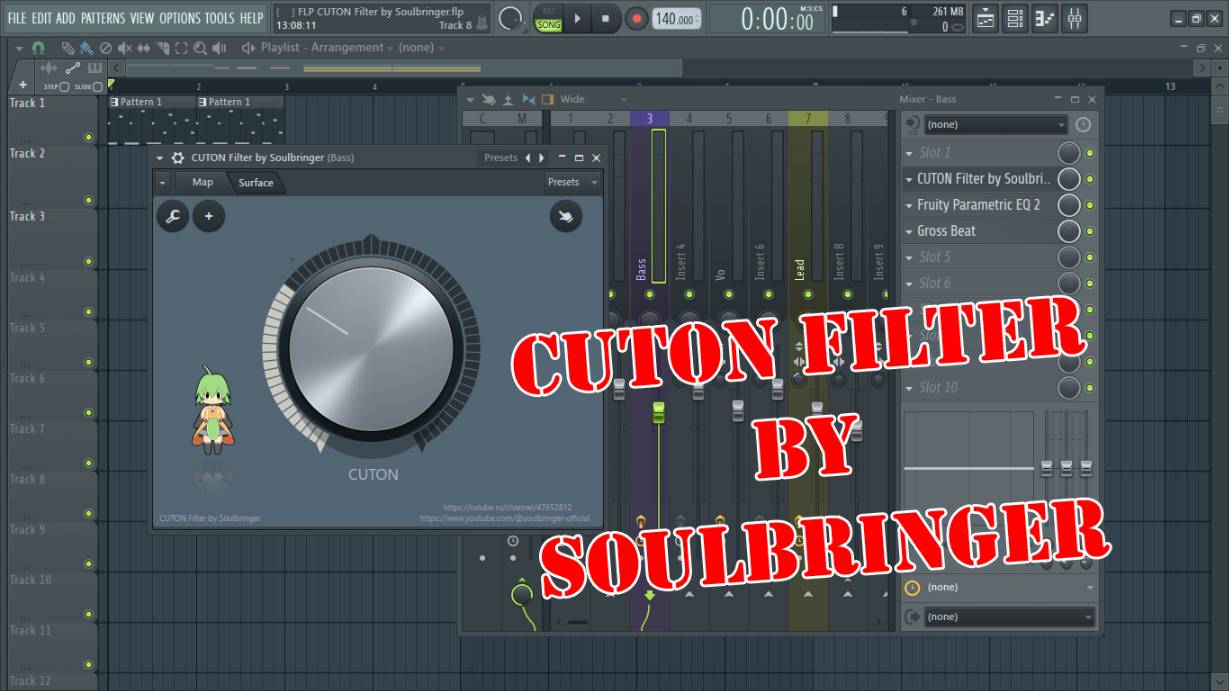1229x691 pixels.
Task: Go to previous preset arrow in CUTON
Action: pyautogui.click(x=528, y=158)
